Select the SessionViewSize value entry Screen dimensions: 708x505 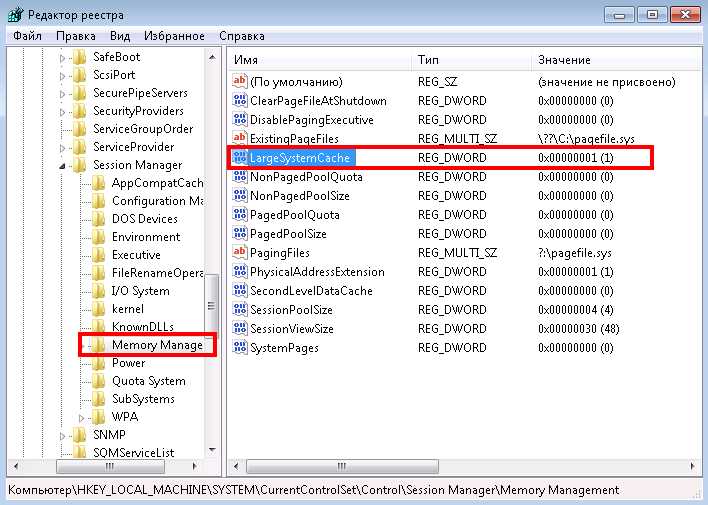[x=291, y=329]
